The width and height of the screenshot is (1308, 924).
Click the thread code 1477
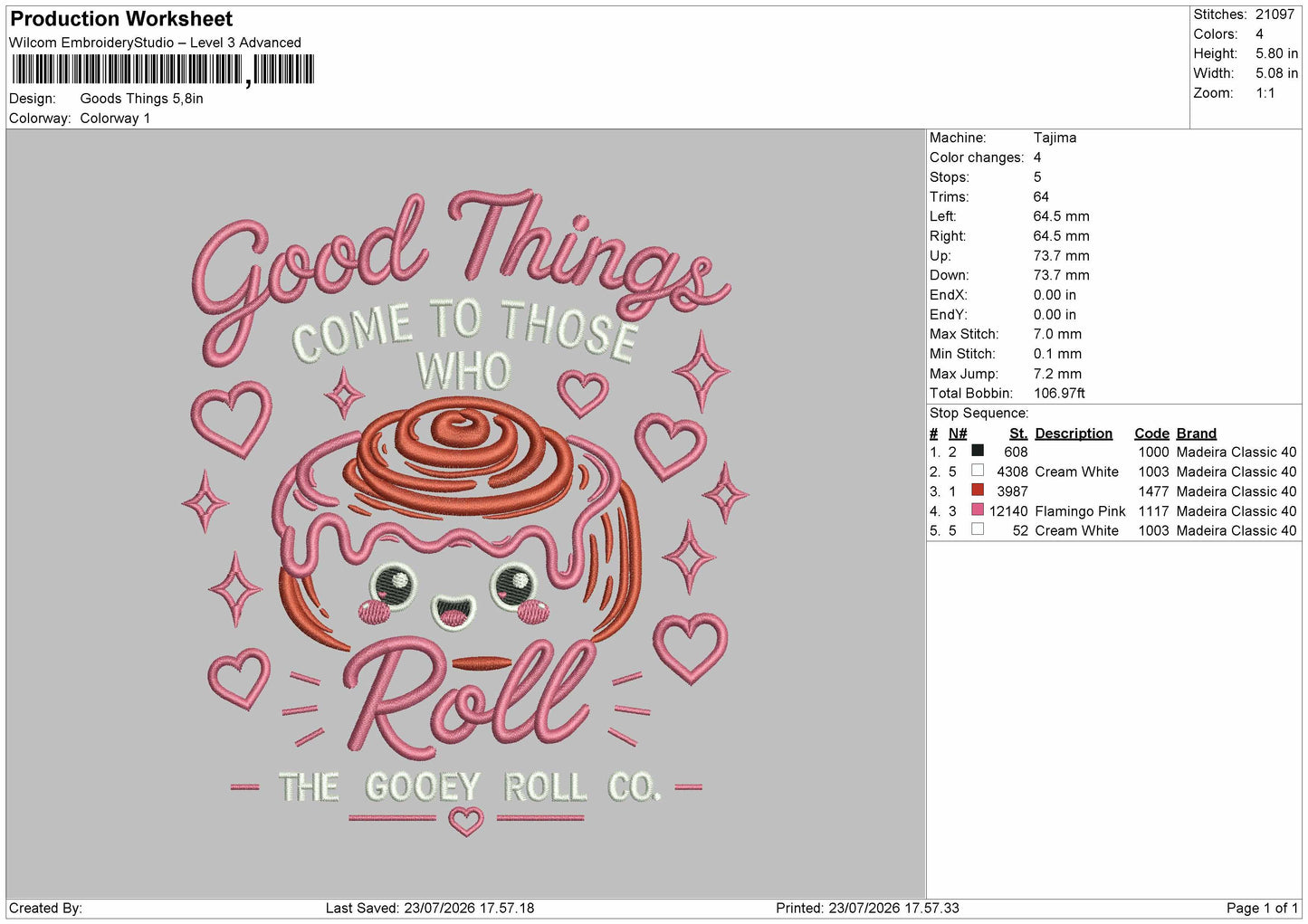coord(1153,491)
